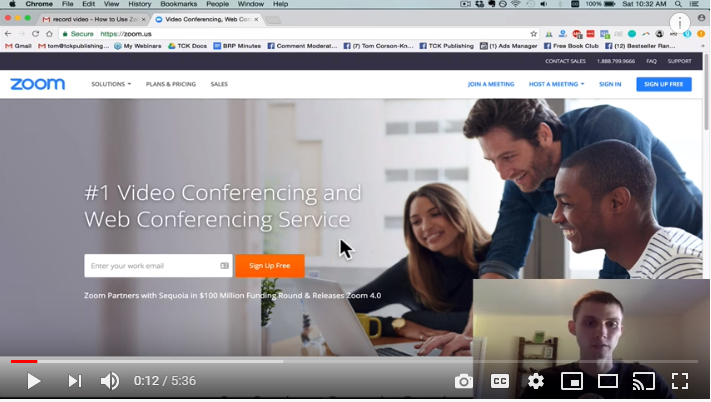This screenshot has width=711, height=402.
Task: Open Contact Sales link
Action: pyautogui.click(x=565, y=61)
